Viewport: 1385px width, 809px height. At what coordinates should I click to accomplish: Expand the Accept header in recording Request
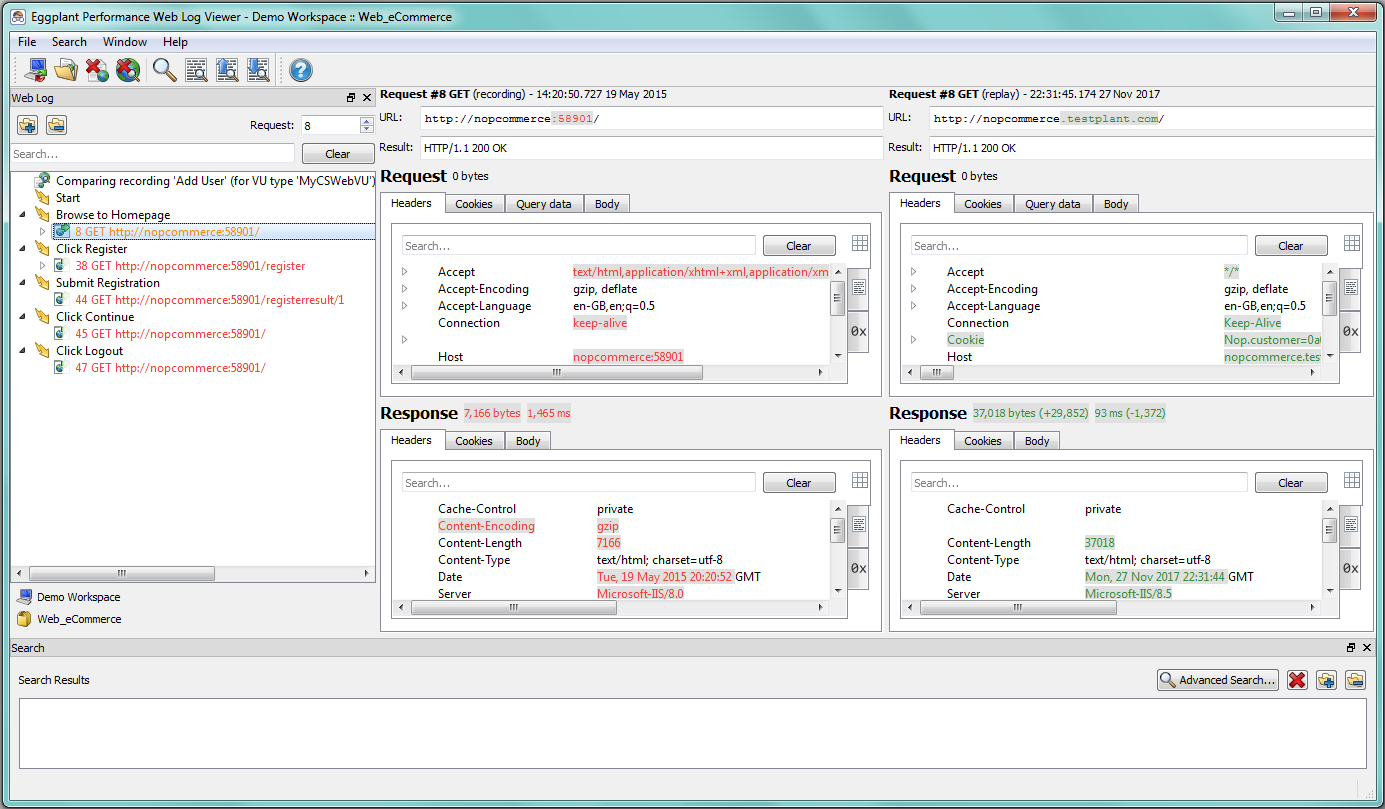(x=405, y=272)
